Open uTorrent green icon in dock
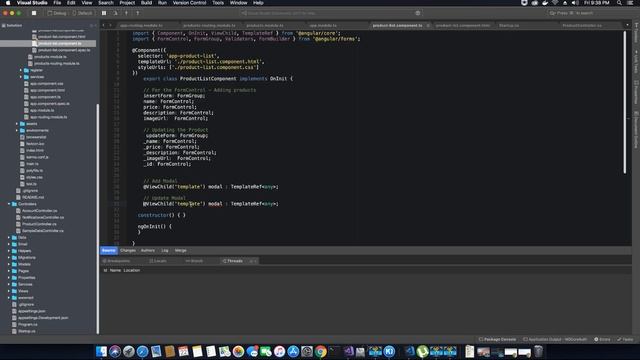This screenshot has height=360, width=640. coord(422,351)
